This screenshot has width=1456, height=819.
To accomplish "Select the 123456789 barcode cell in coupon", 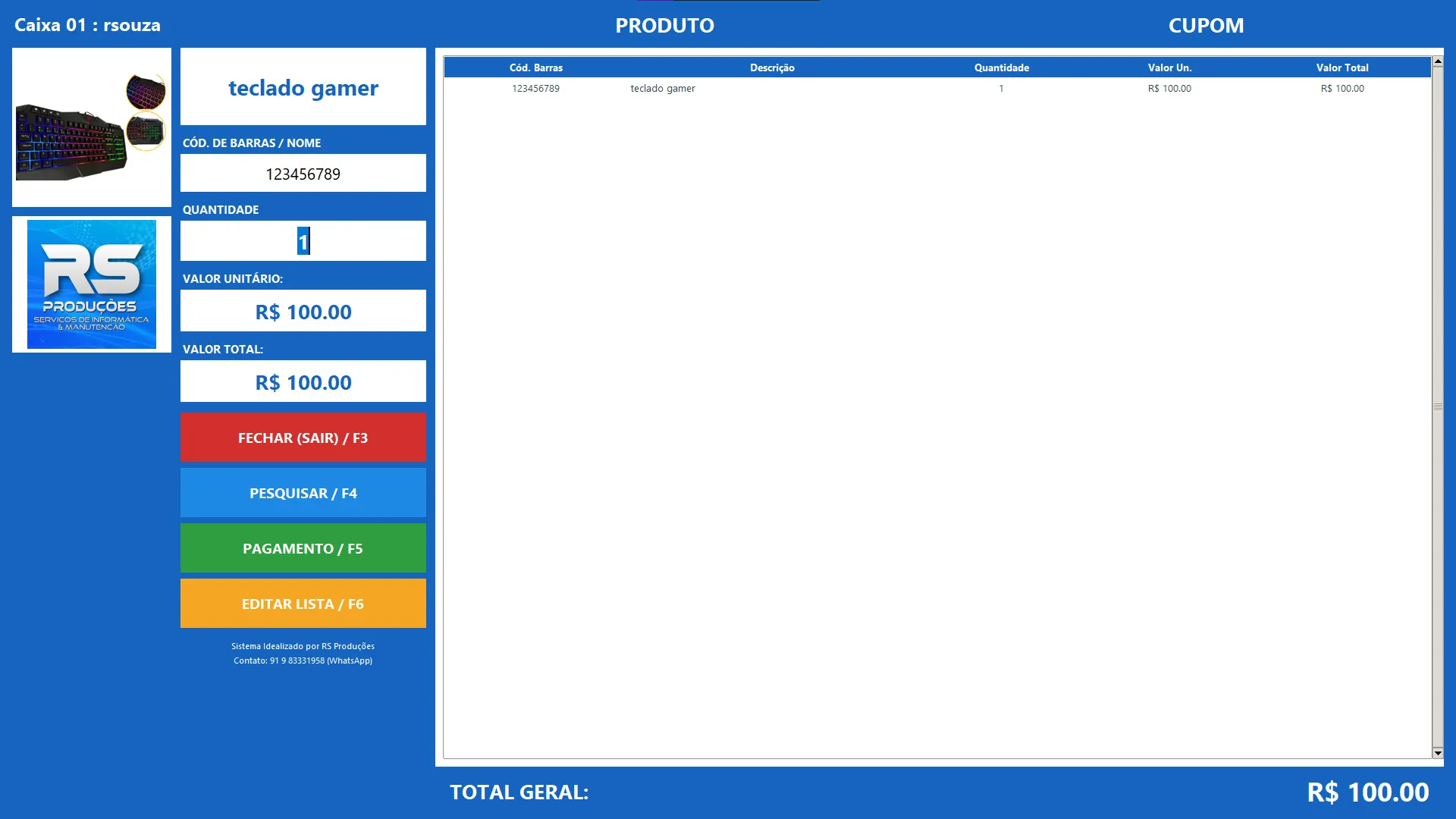I will (535, 88).
